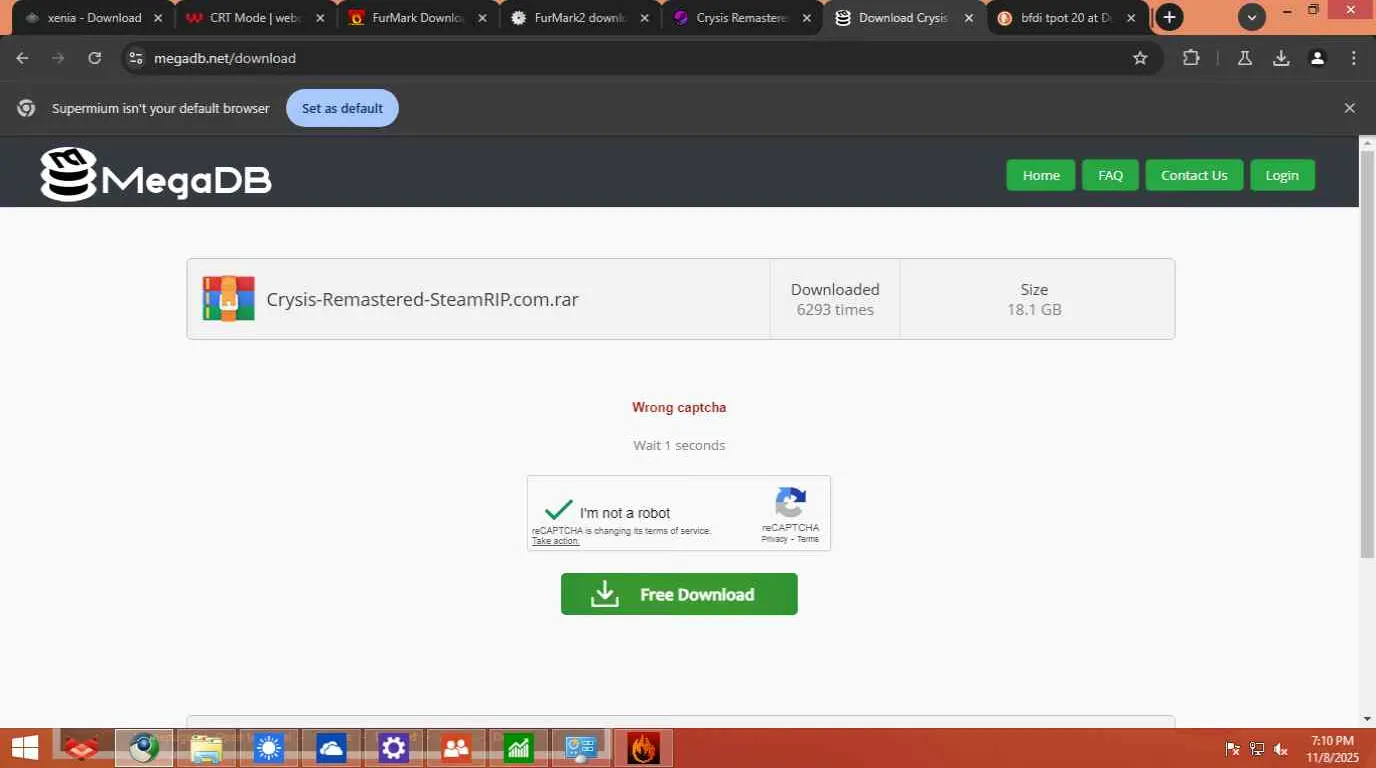Open OneDrive from the taskbar
The width and height of the screenshot is (1376, 768).
330,748
